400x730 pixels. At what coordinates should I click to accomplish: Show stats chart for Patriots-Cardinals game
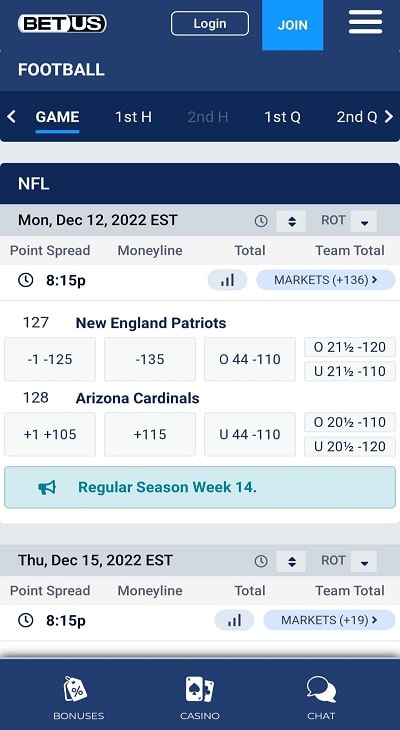click(227, 280)
